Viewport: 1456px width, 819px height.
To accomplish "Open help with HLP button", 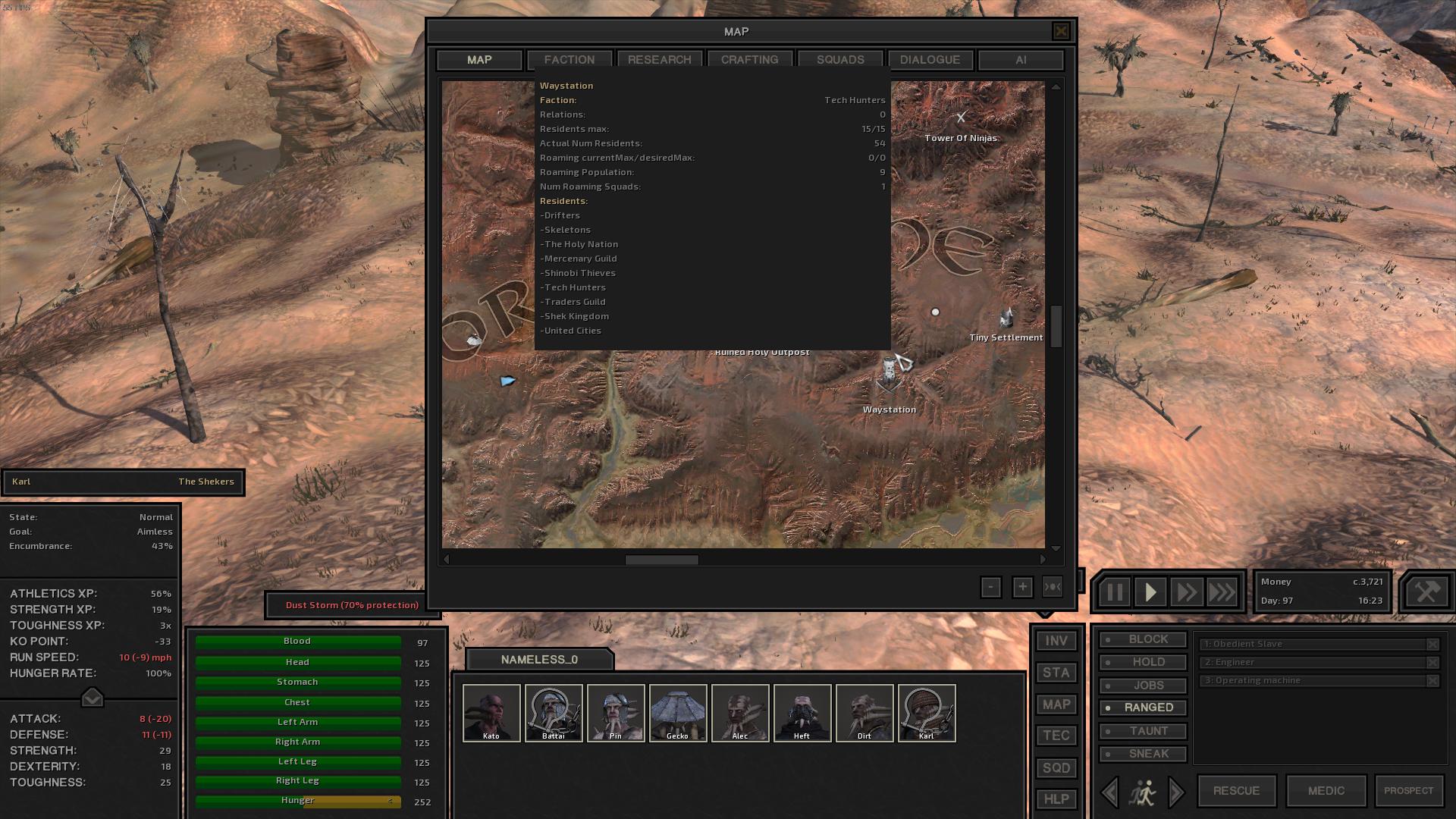I will click(x=1056, y=799).
